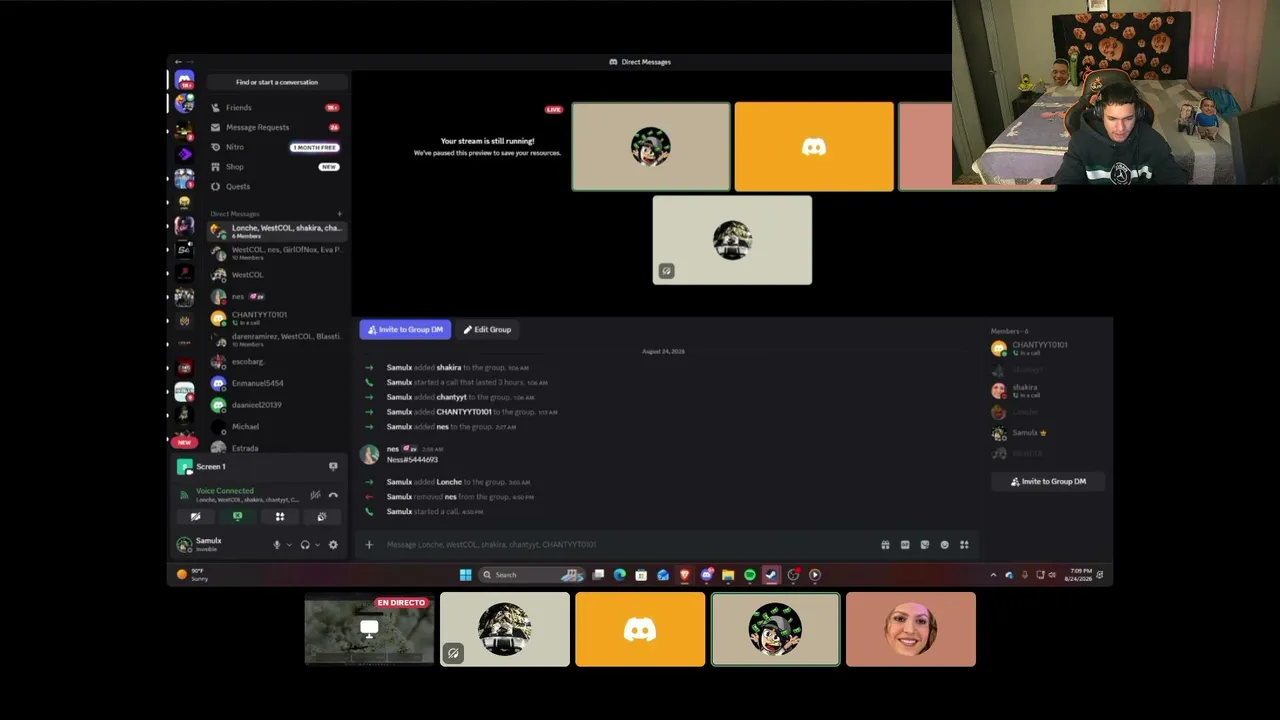This screenshot has height=720, width=1280.
Task: Open Brave browser from taskbar
Action: [685, 575]
